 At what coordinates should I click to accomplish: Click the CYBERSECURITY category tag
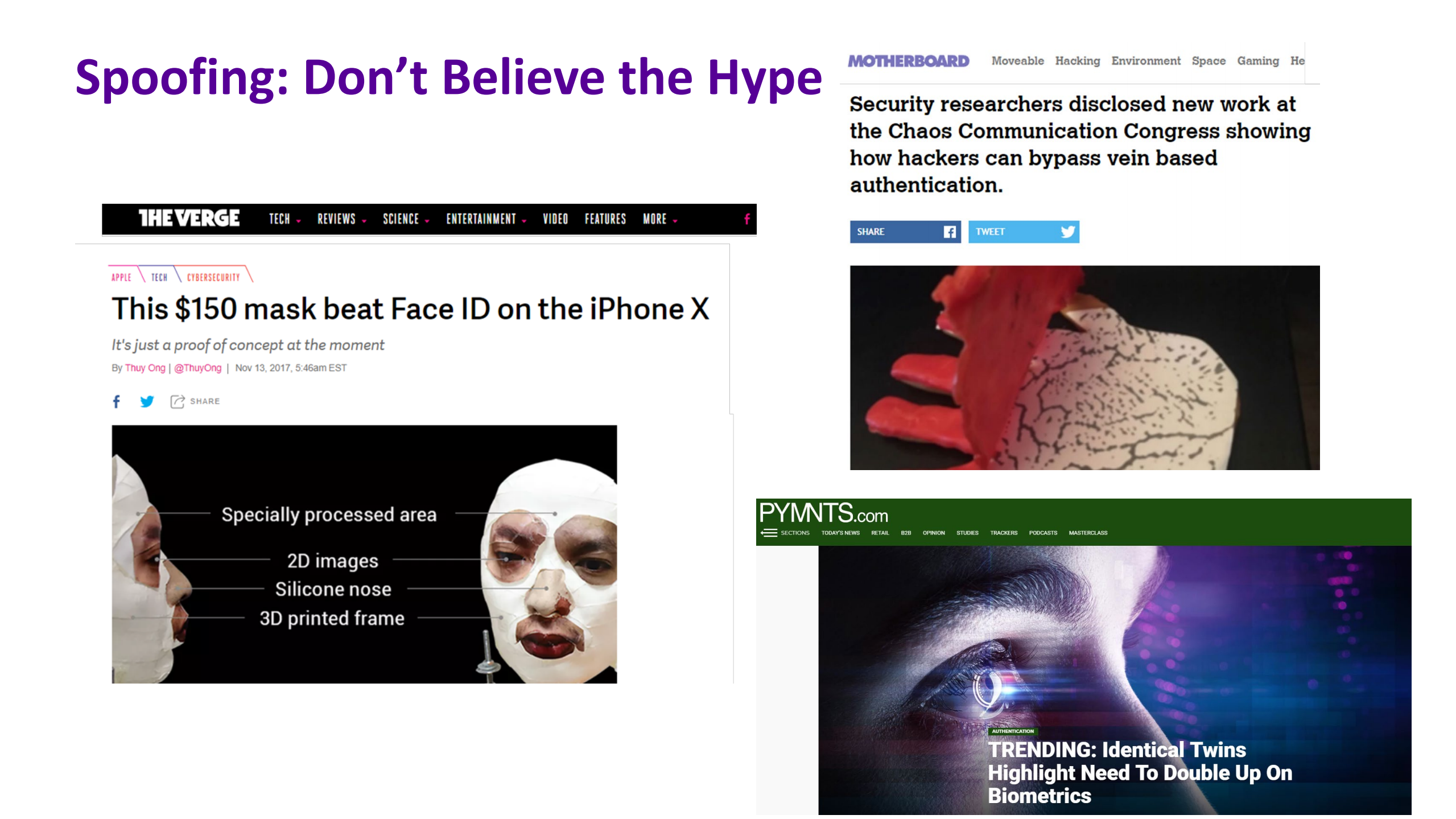(x=213, y=277)
